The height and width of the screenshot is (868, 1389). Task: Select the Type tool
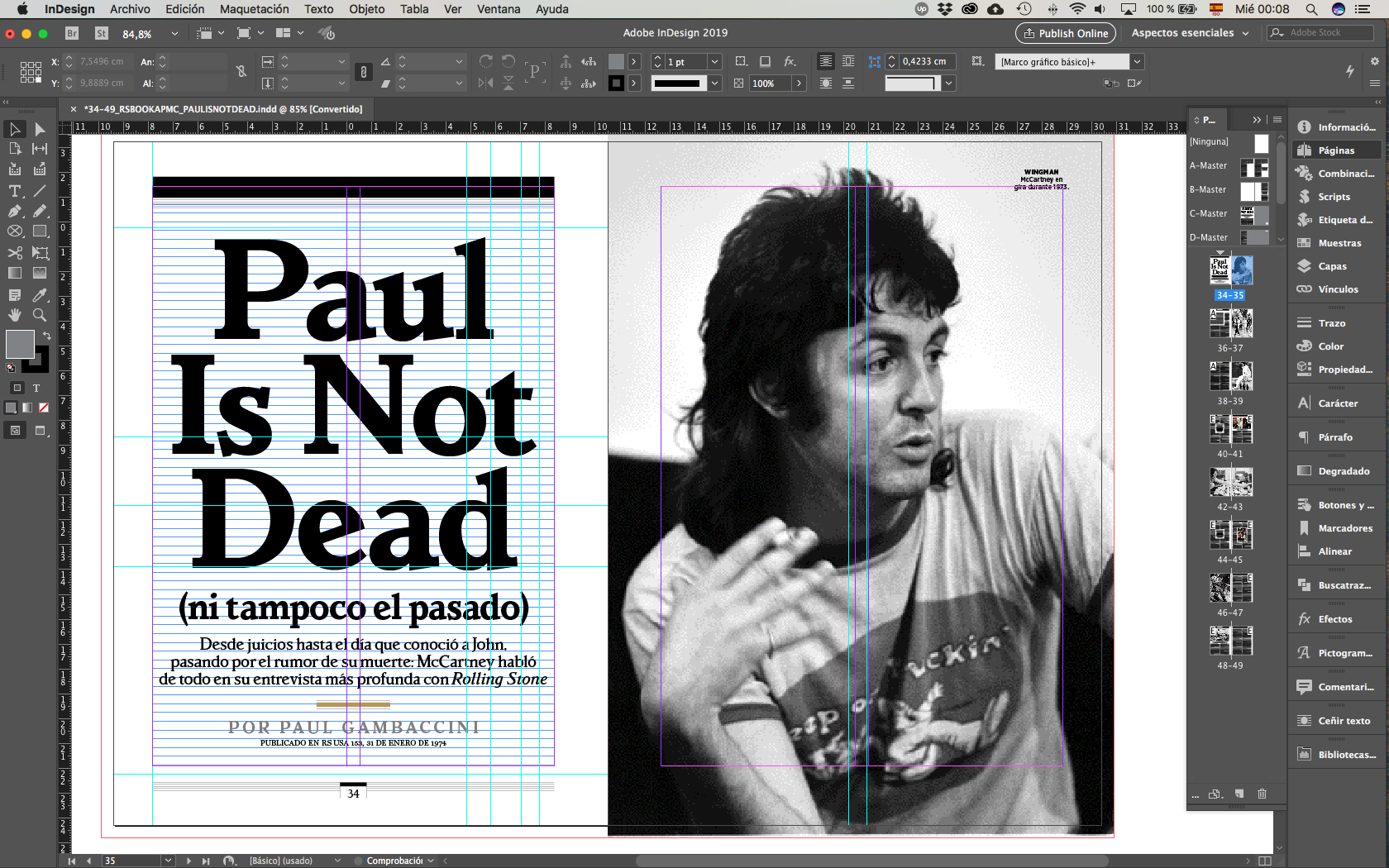[15, 191]
